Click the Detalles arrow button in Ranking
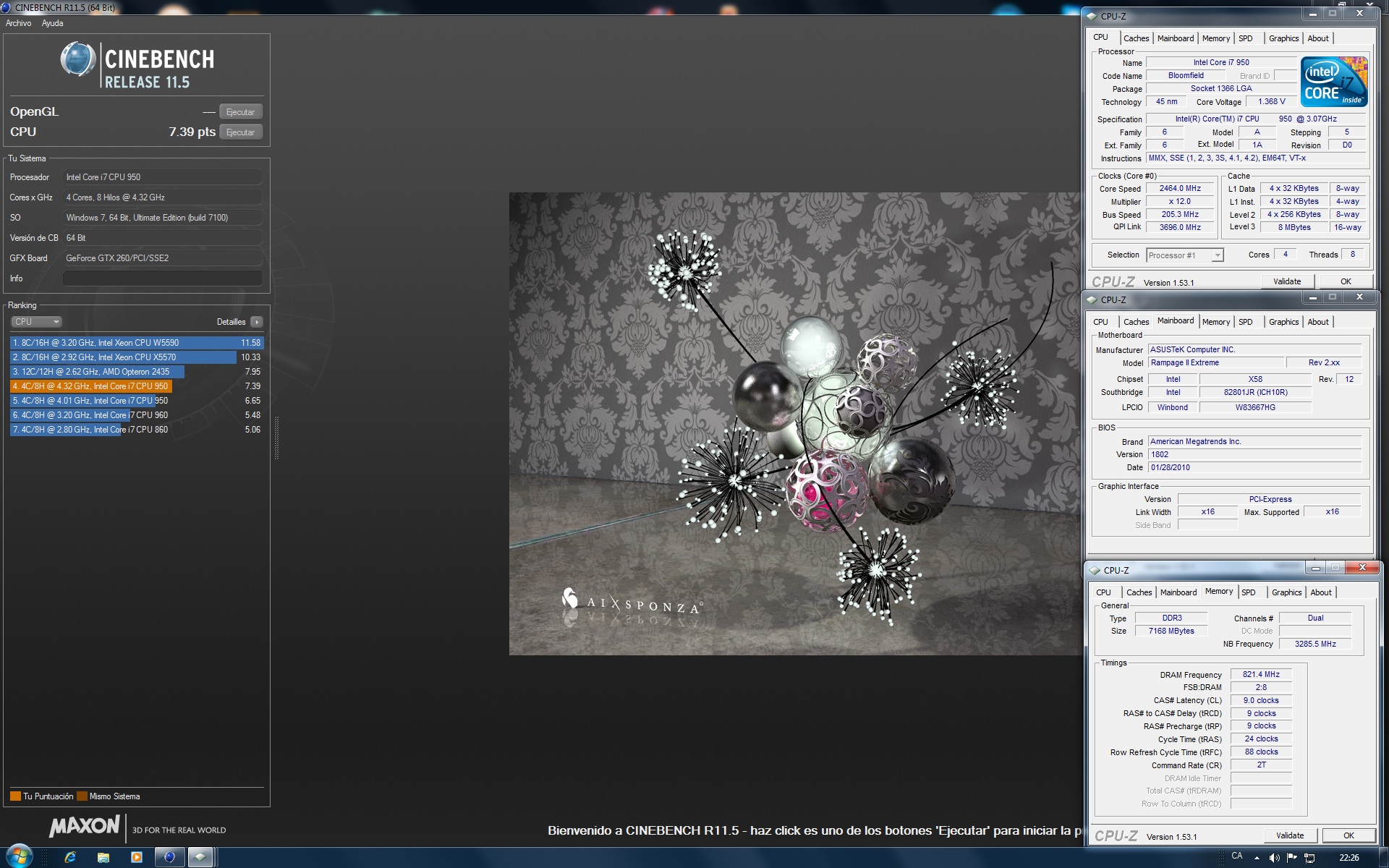The image size is (1389, 868). pos(257,322)
